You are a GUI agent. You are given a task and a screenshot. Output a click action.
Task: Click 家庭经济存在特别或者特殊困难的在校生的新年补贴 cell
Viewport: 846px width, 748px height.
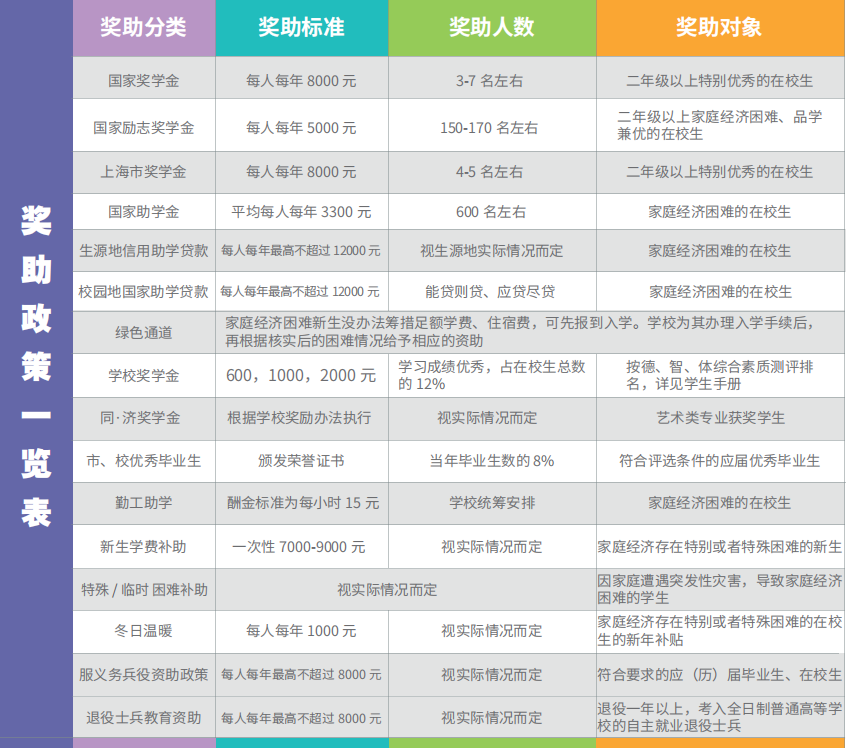720,631
